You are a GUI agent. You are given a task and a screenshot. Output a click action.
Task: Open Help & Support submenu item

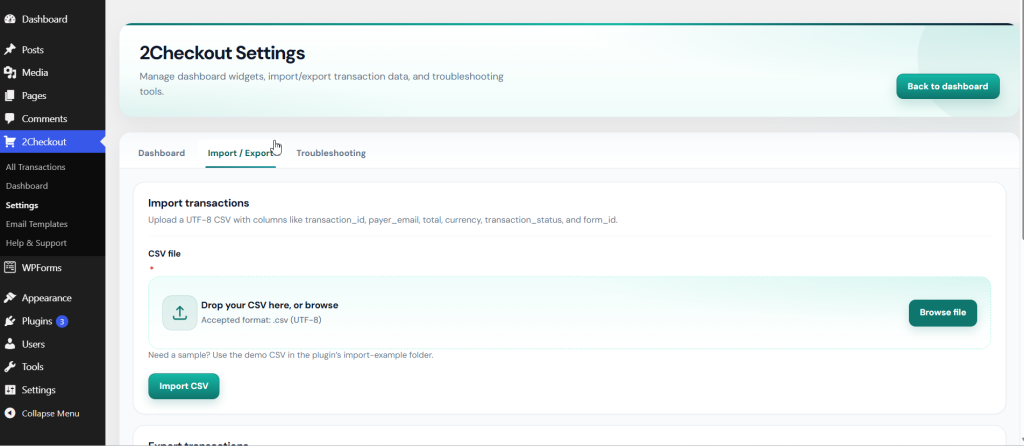point(36,243)
